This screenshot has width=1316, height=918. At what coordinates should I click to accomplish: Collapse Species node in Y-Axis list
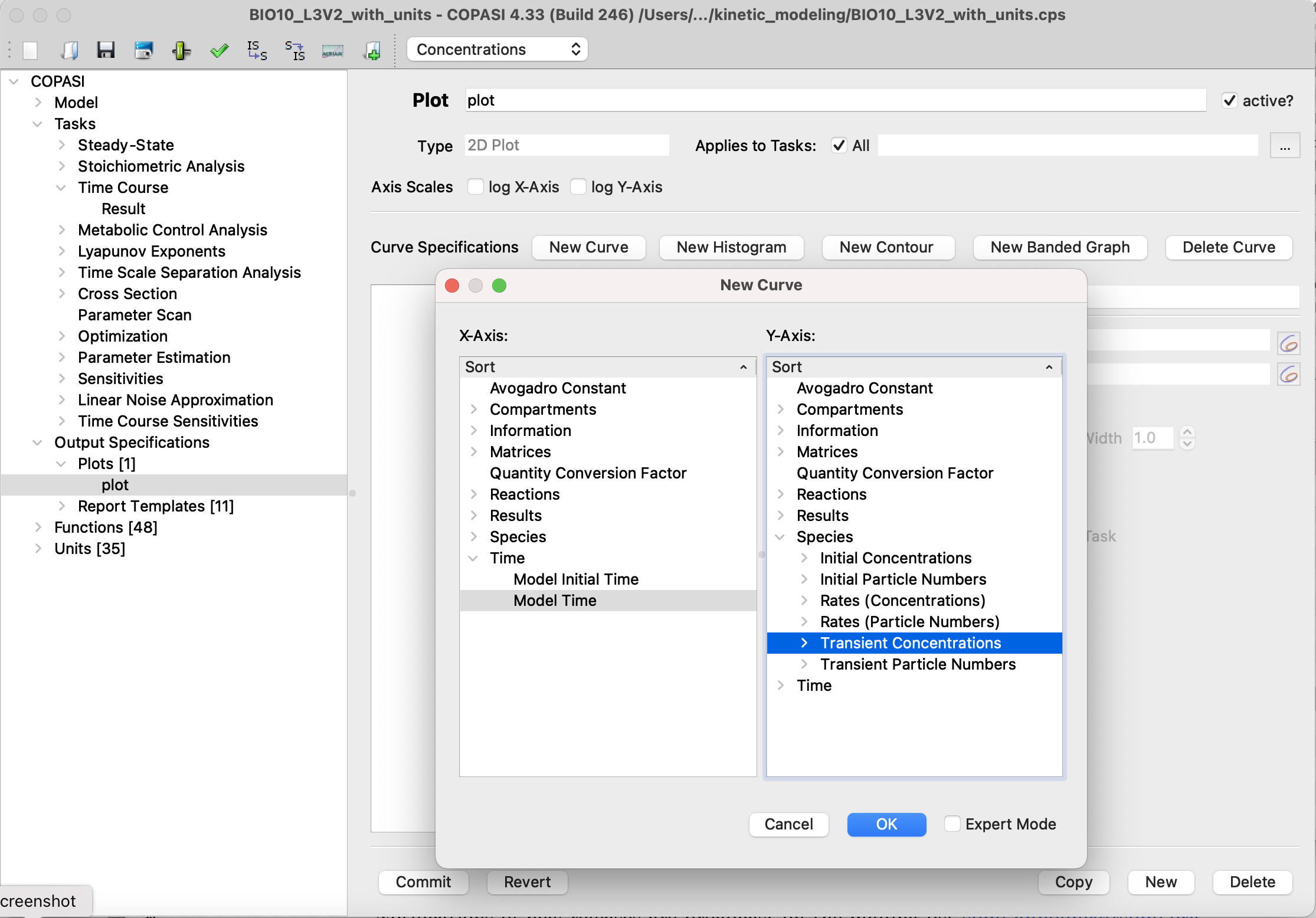(780, 537)
